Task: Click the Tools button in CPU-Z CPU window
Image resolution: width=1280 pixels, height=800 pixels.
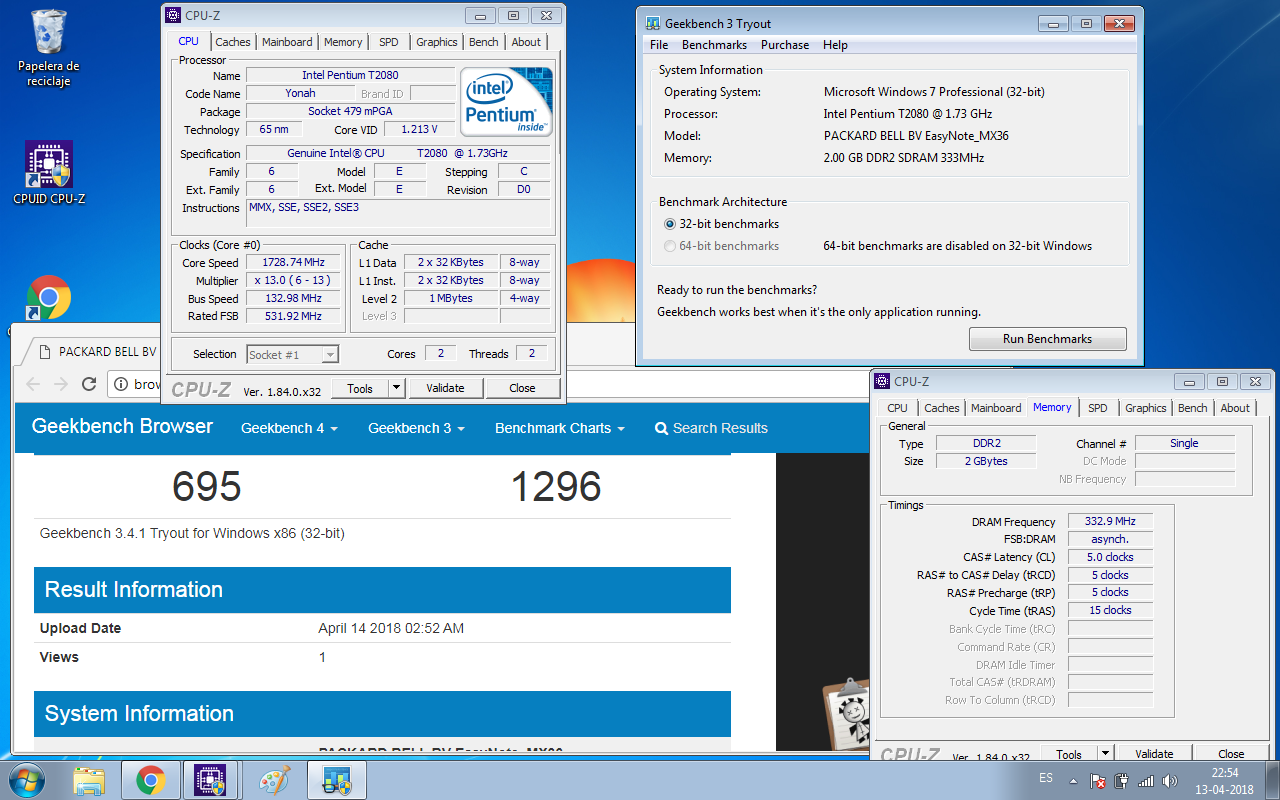Action: click(x=360, y=388)
